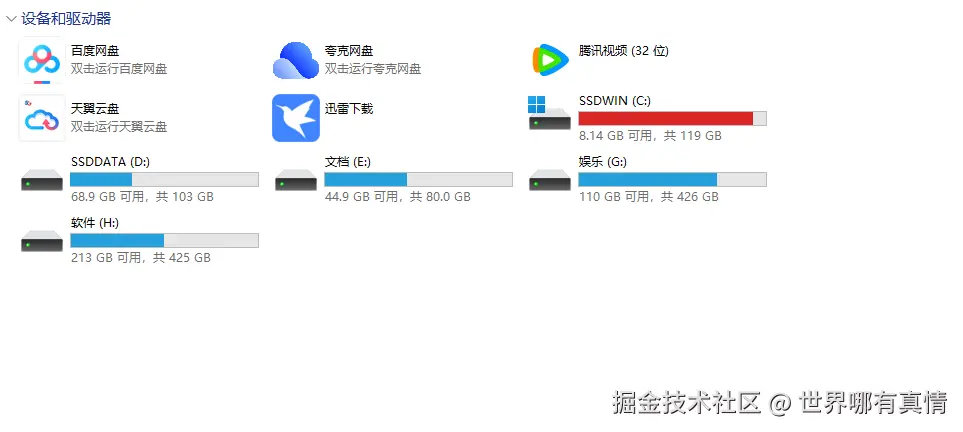Select the 双击运行天翼云盘 description text
Image resolution: width=963 pixels, height=432 pixels.
pyautogui.click(x=119, y=127)
